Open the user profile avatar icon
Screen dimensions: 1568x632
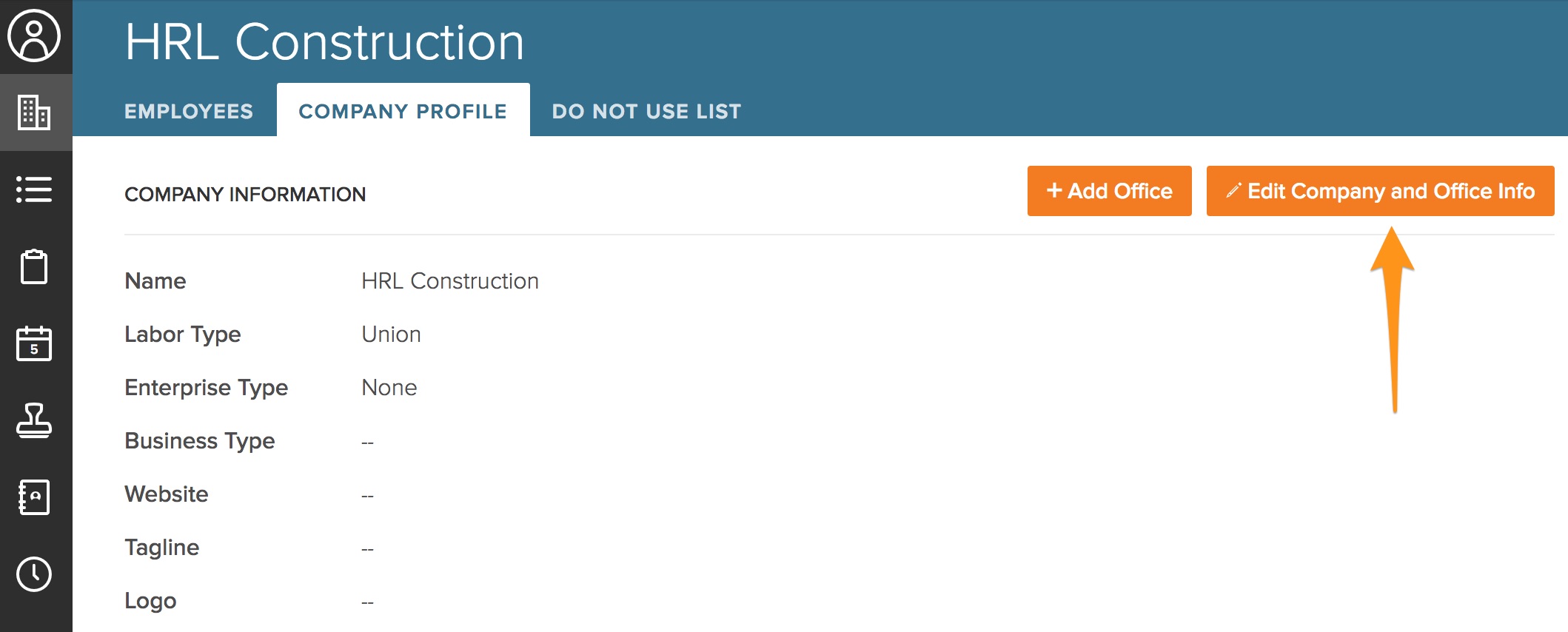(x=34, y=36)
